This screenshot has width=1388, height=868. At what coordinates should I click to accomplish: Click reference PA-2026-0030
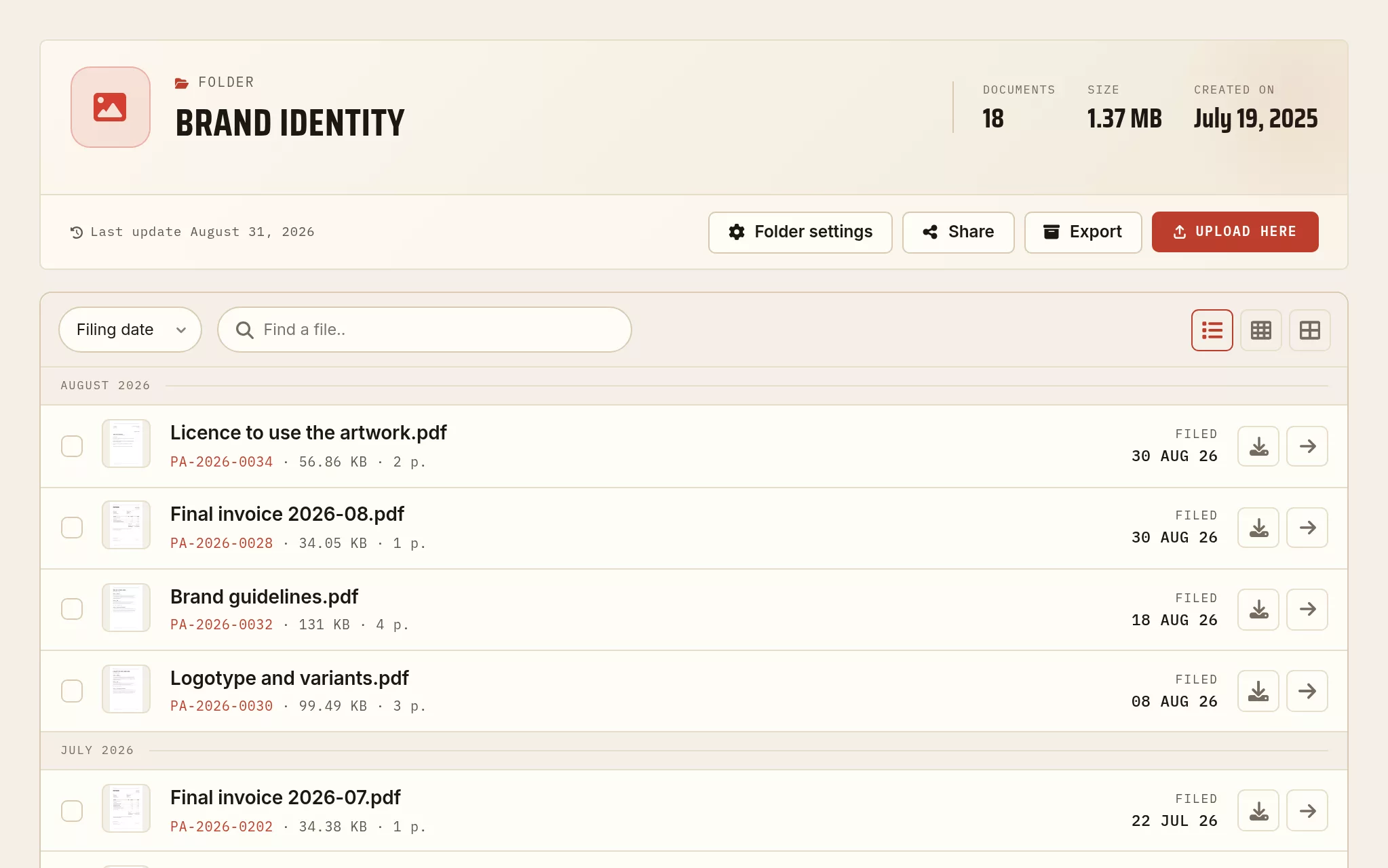click(x=221, y=706)
